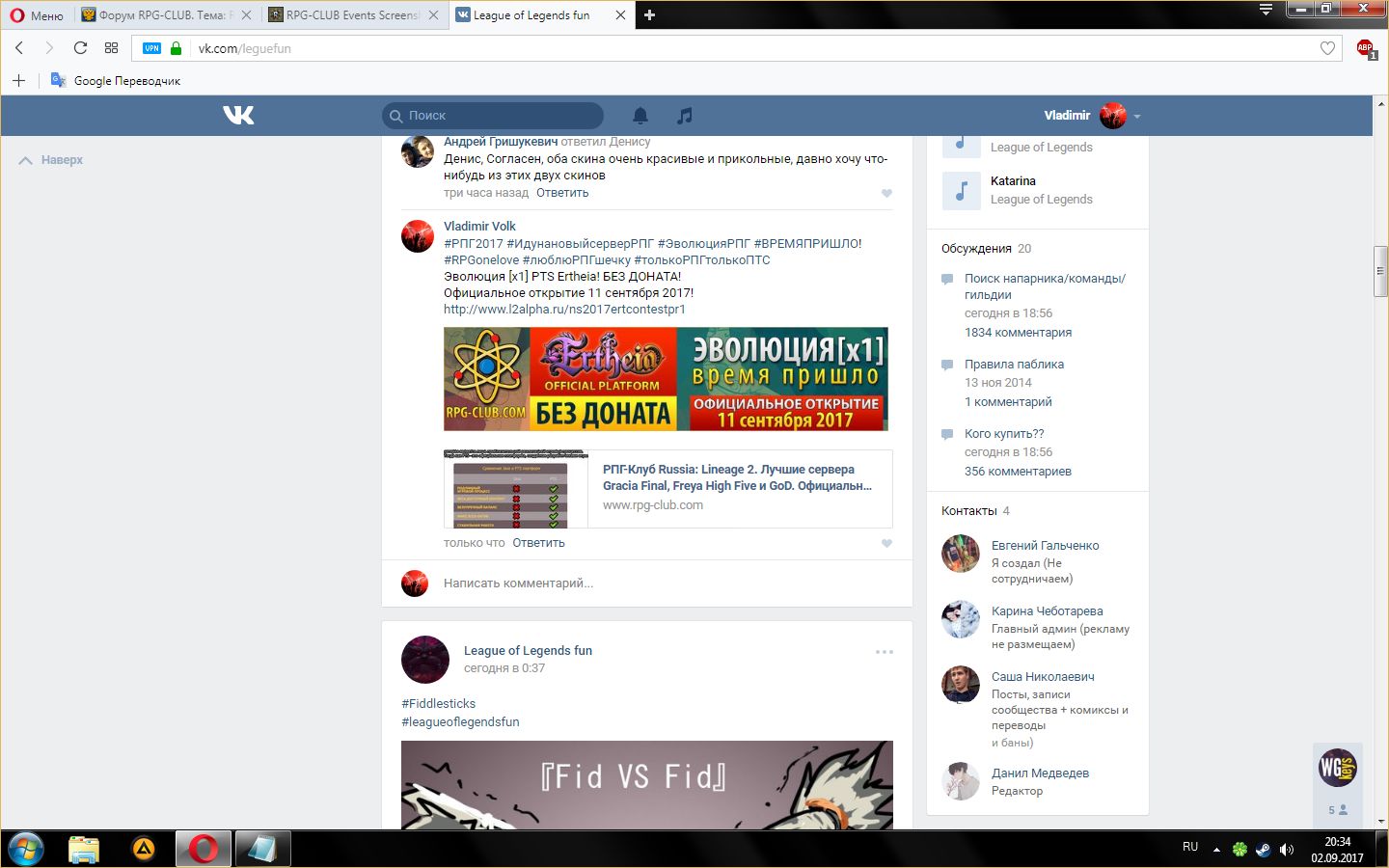
Task: Click the WG keys chat bubble avatar
Action: tap(1338, 768)
